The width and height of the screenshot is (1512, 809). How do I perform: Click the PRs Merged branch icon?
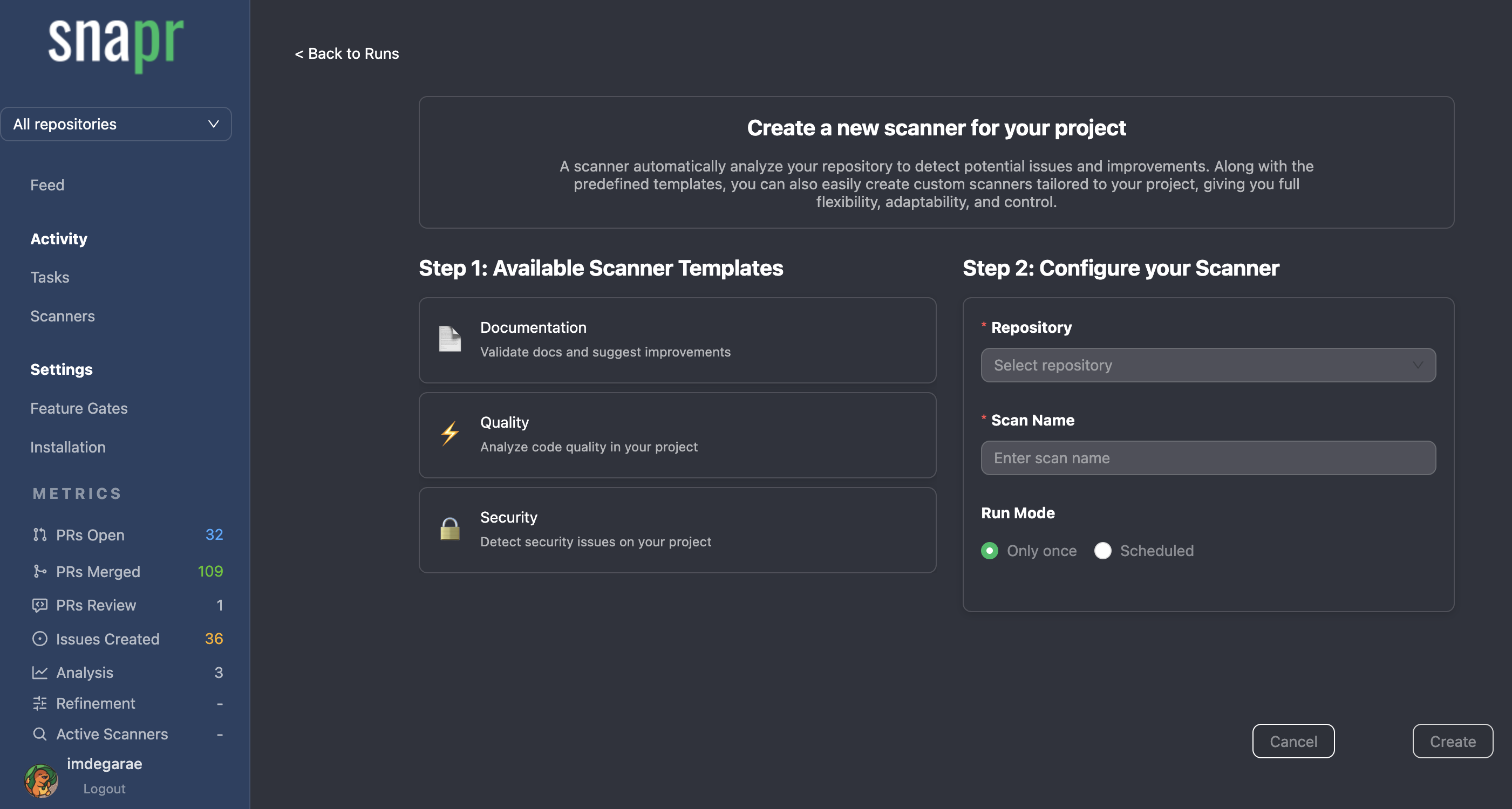pos(39,571)
